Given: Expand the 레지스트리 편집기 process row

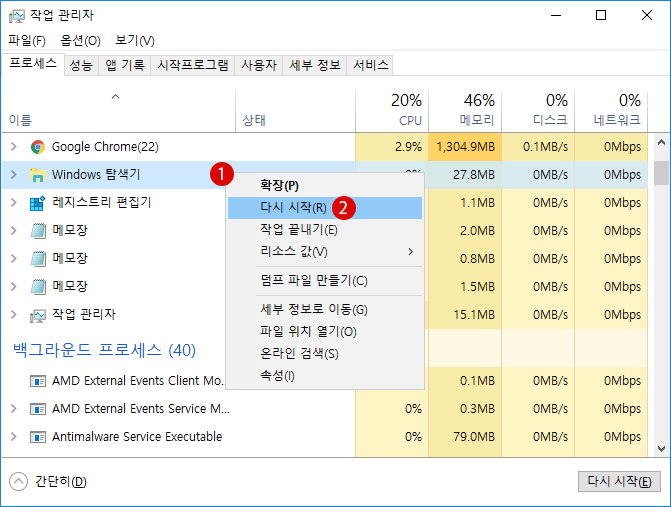Looking at the screenshot, I should point(14,202).
